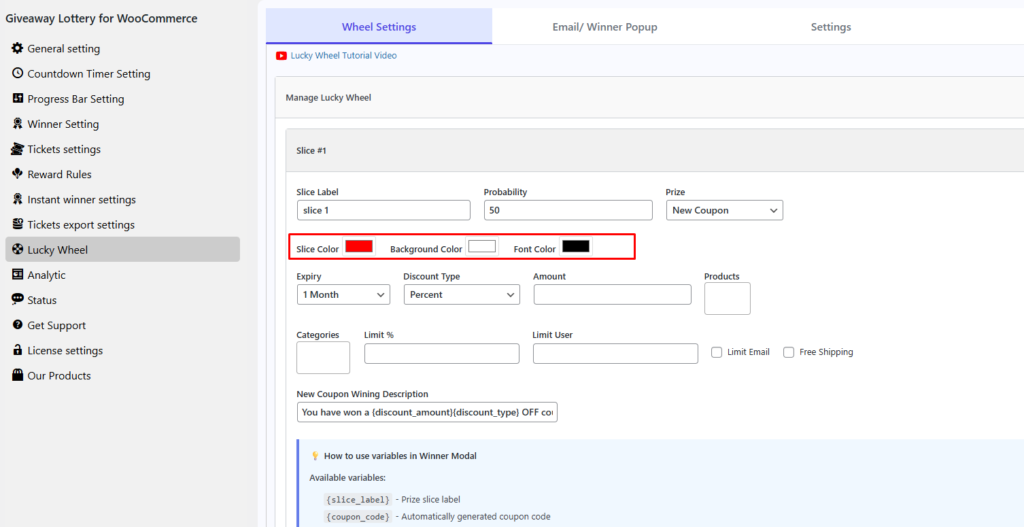Toggle the Free Shipping checkbox
The height and width of the screenshot is (527, 1024).
point(789,352)
